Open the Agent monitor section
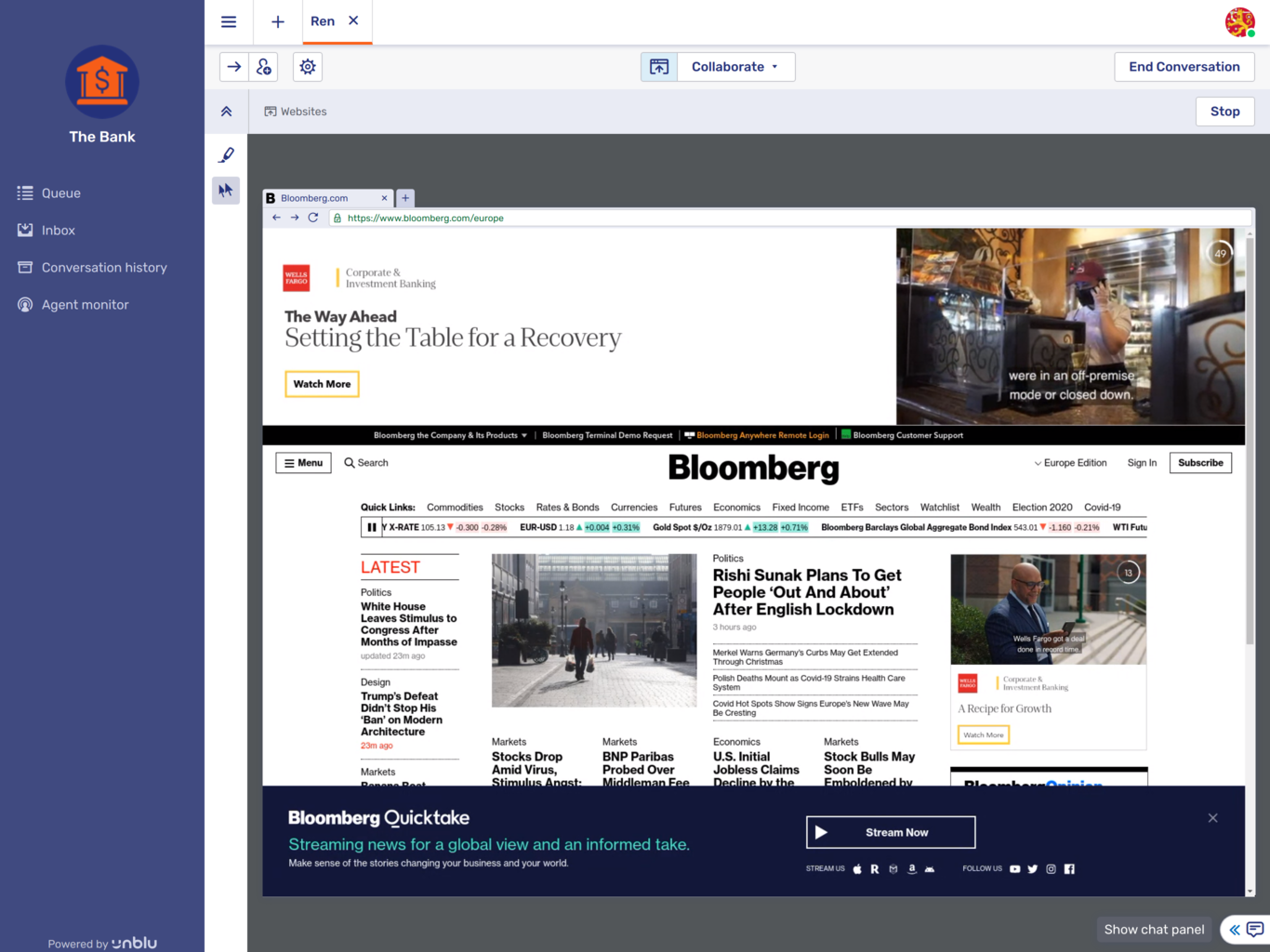 pyautogui.click(x=85, y=304)
